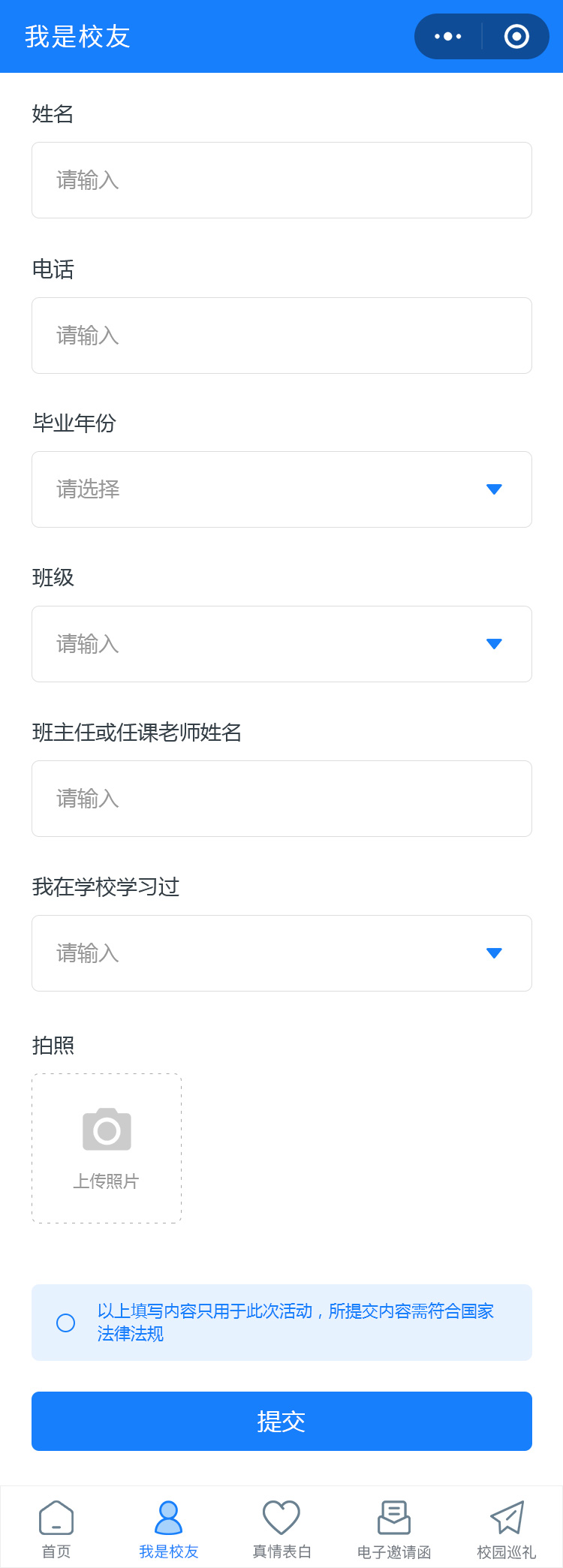Check the content agreement radio circle
This screenshot has width=563, height=1568.
[66, 1323]
